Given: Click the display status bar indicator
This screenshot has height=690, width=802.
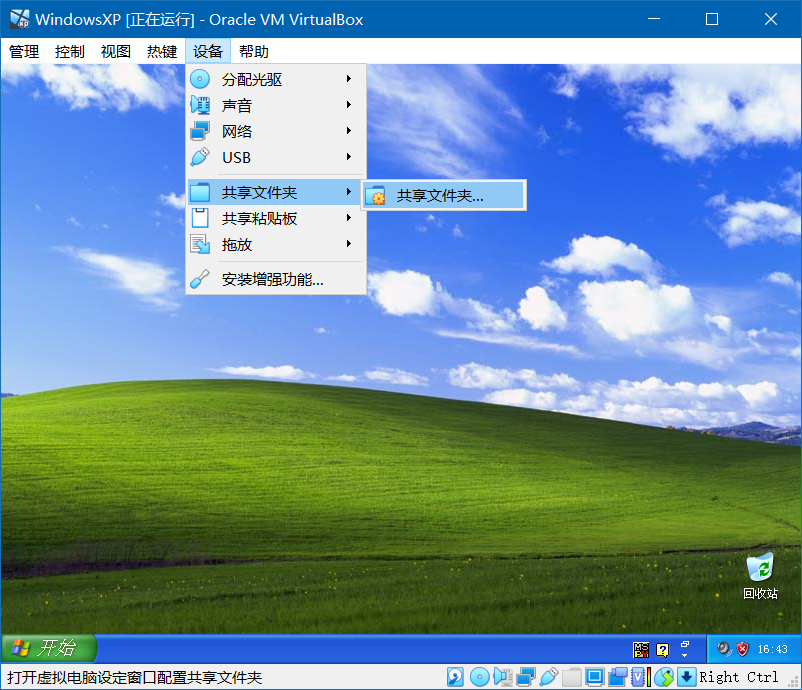Looking at the screenshot, I should 594,677.
